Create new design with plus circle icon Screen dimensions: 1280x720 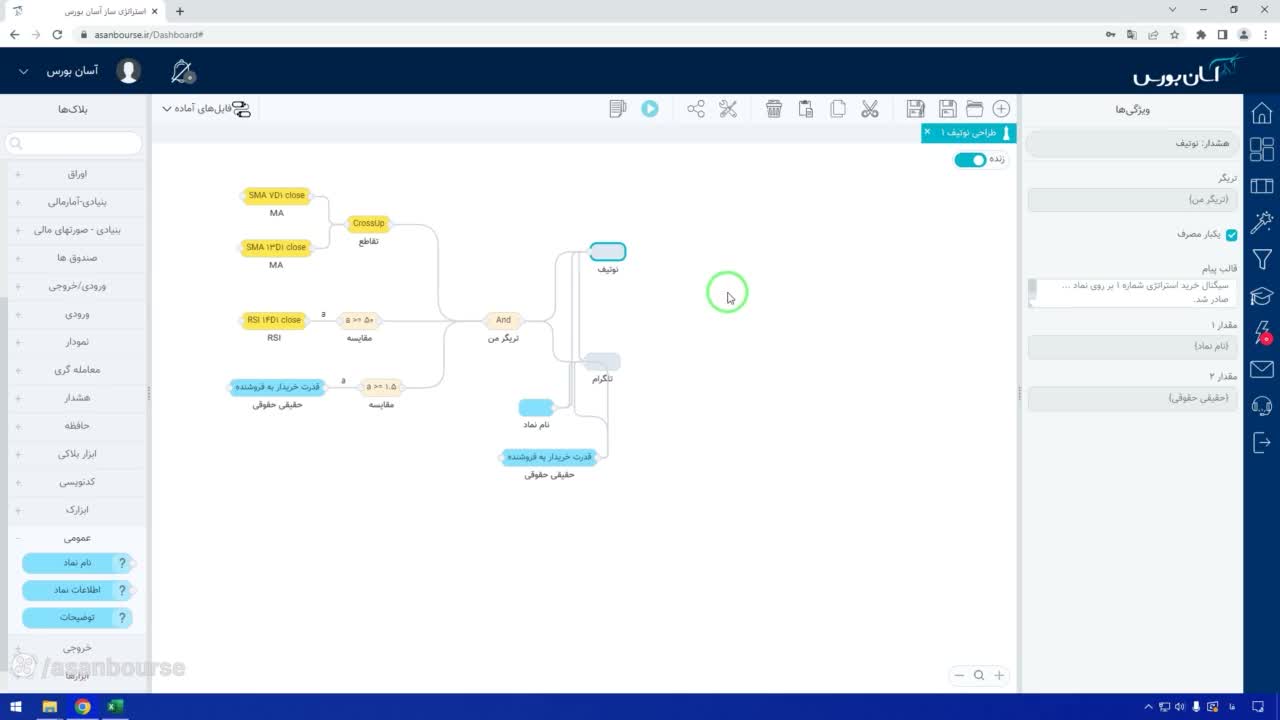click(1001, 109)
